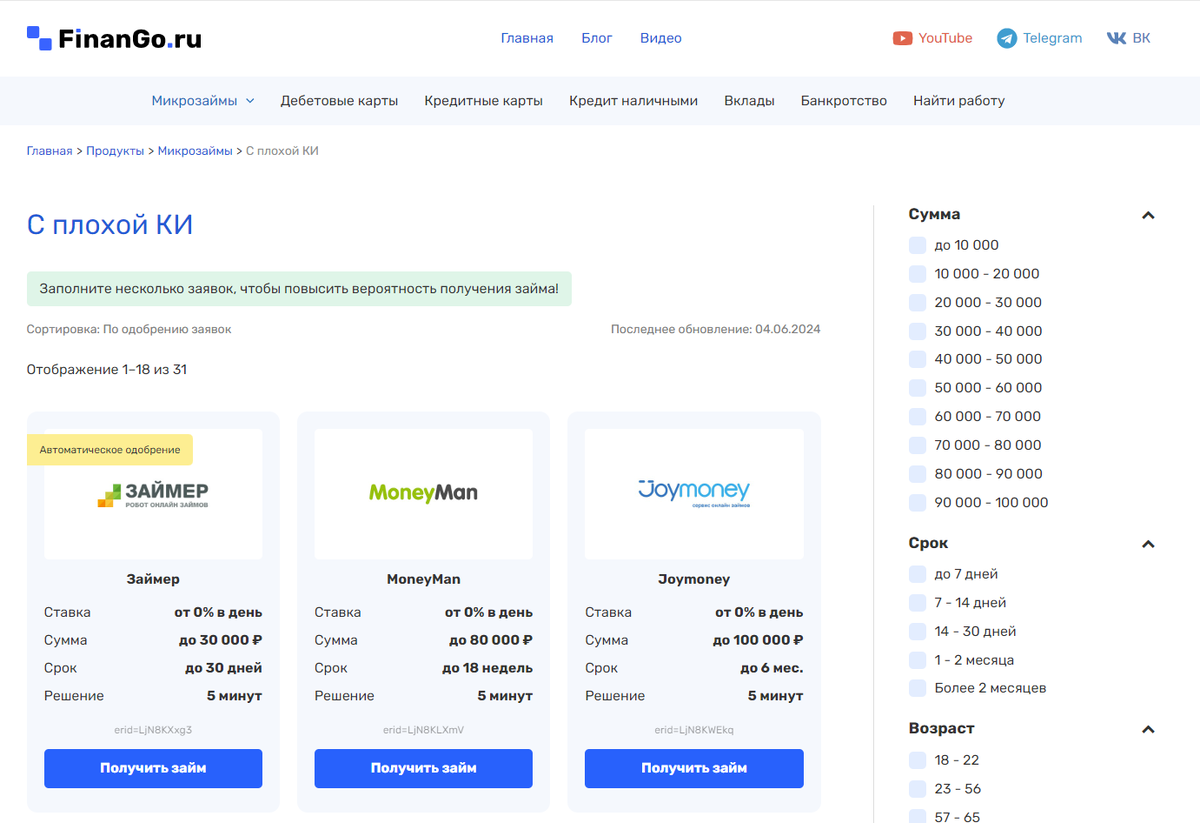1200x823 pixels.
Task: Open the MoneyMan logo image
Action: (x=424, y=494)
